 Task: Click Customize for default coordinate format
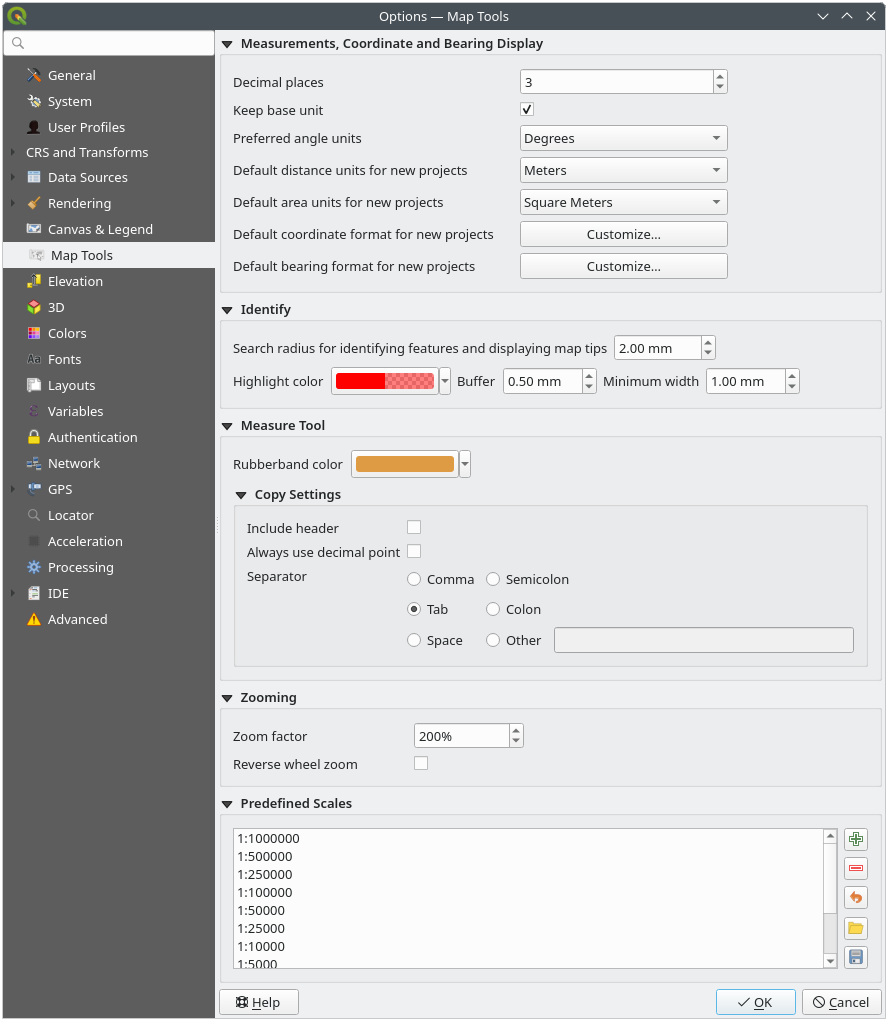point(623,234)
